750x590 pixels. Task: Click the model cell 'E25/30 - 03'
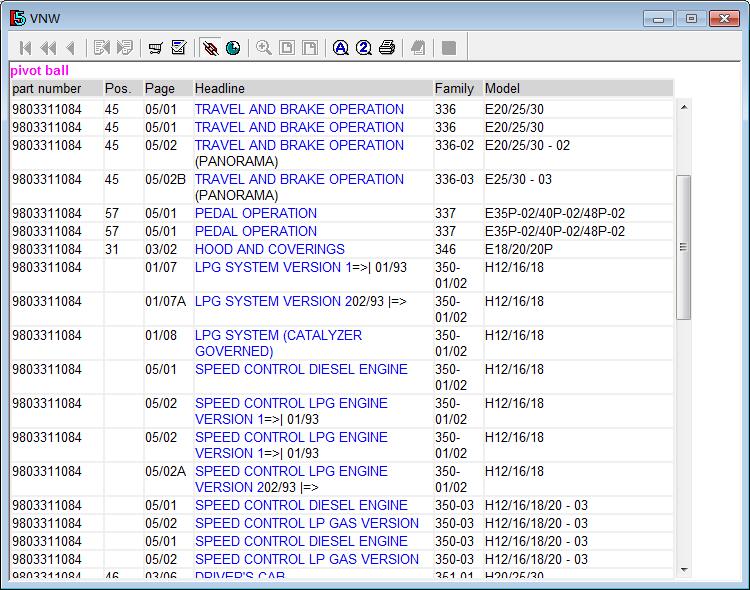coord(518,179)
